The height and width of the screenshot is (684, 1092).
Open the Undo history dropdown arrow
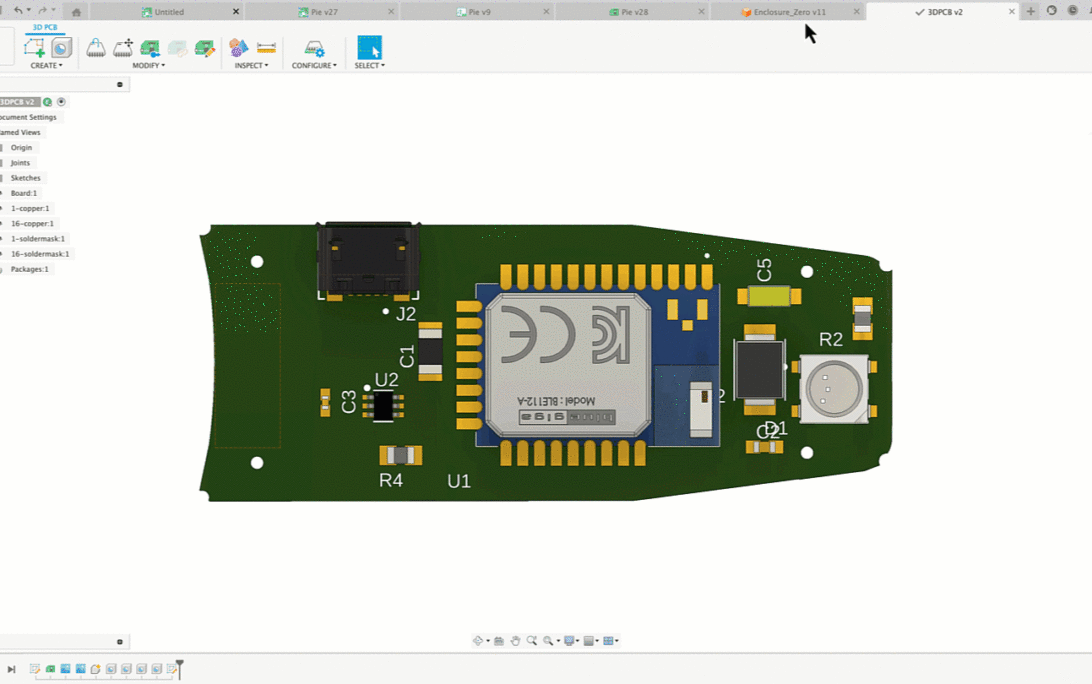pyautogui.click(x=29, y=10)
